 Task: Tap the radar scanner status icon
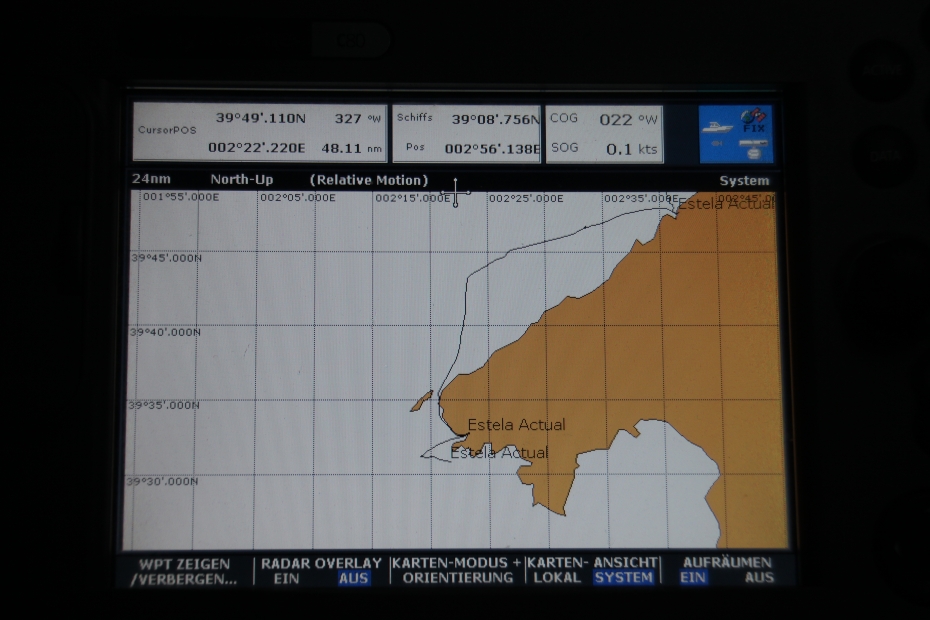(753, 148)
